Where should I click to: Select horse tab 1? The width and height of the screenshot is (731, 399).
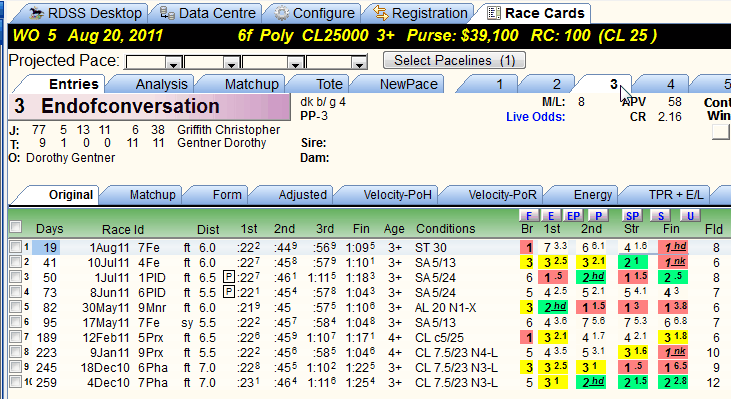coord(488,84)
